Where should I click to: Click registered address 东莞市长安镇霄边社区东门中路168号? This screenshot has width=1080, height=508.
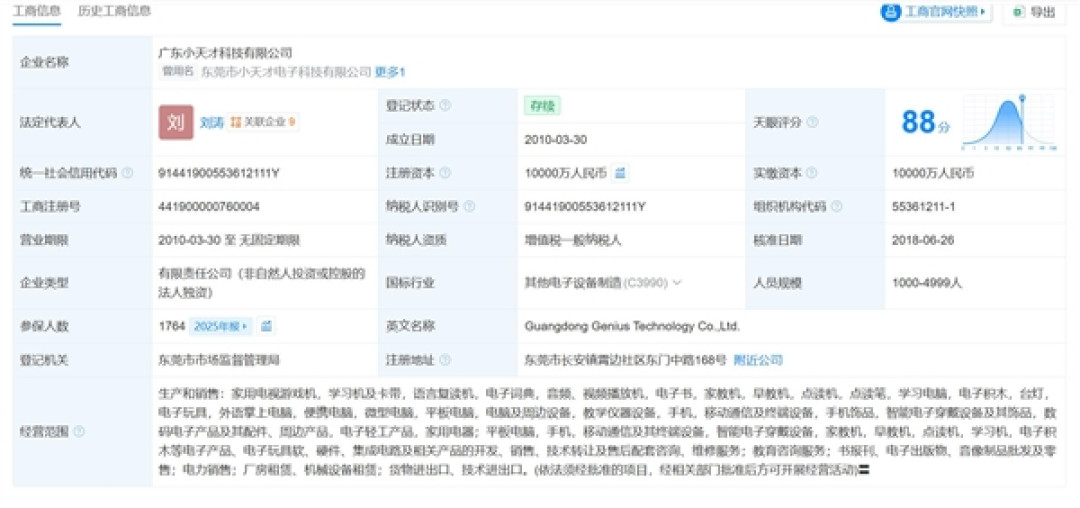[x=625, y=360]
